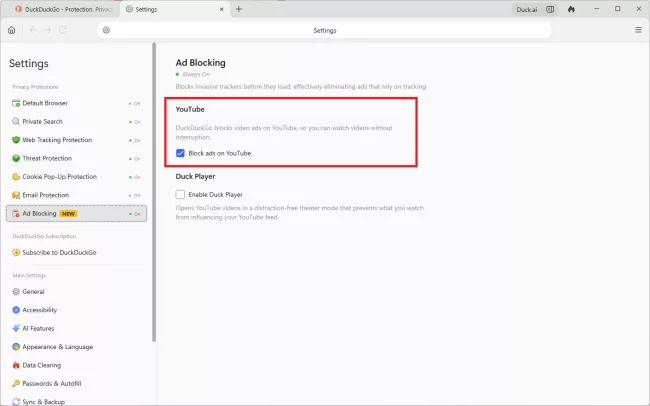Open Default Browser settings
This screenshot has height=406, width=650.
(76, 103)
